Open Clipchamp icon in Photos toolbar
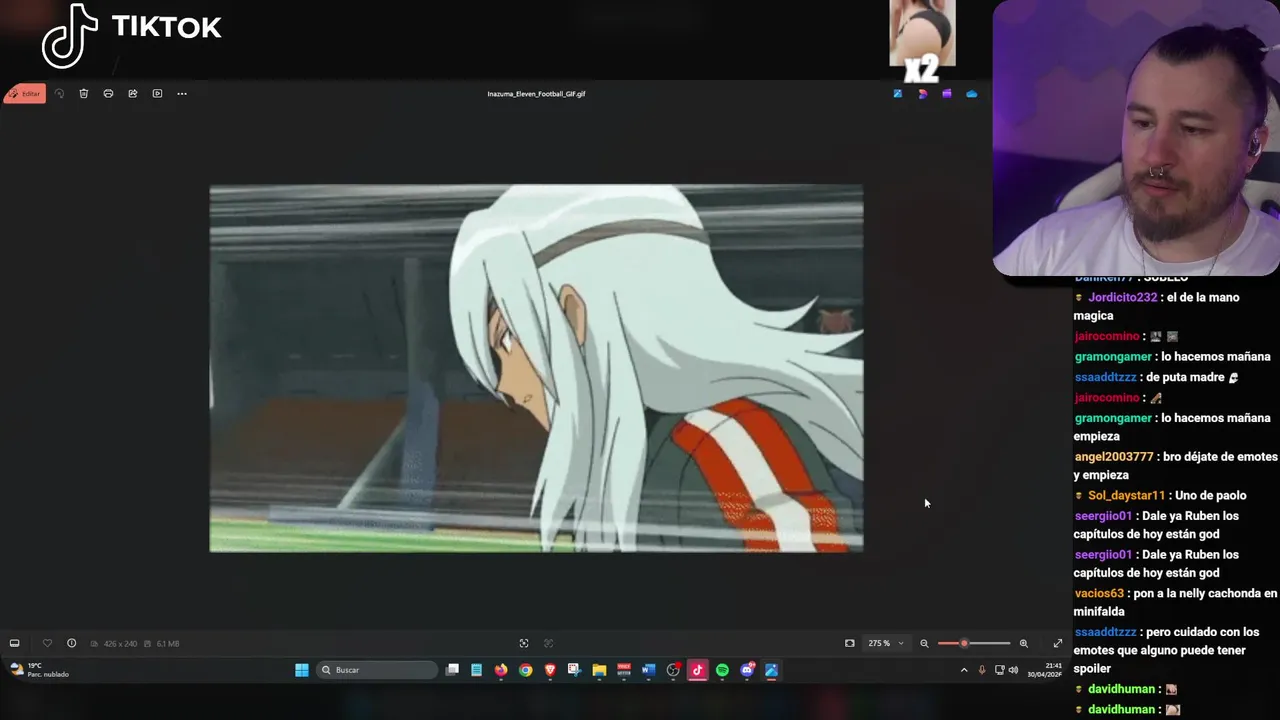The image size is (1280, 720). coord(947,94)
